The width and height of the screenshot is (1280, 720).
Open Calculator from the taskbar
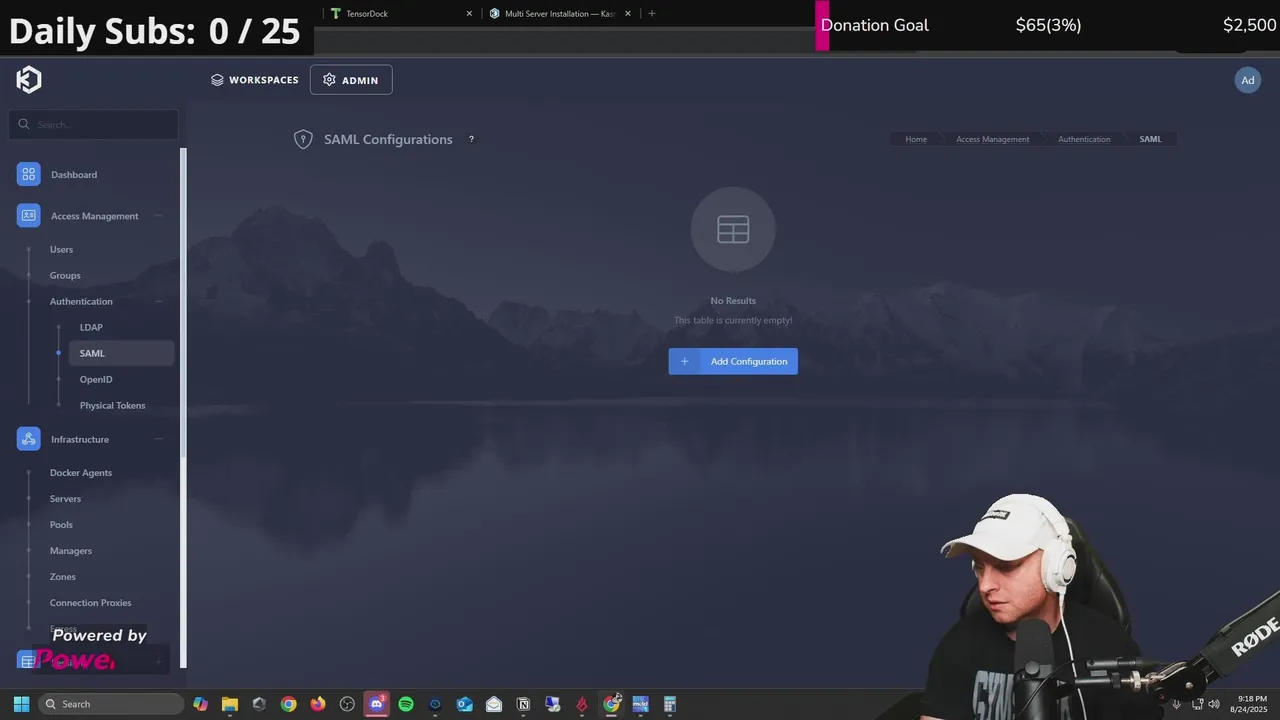tap(670, 704)
